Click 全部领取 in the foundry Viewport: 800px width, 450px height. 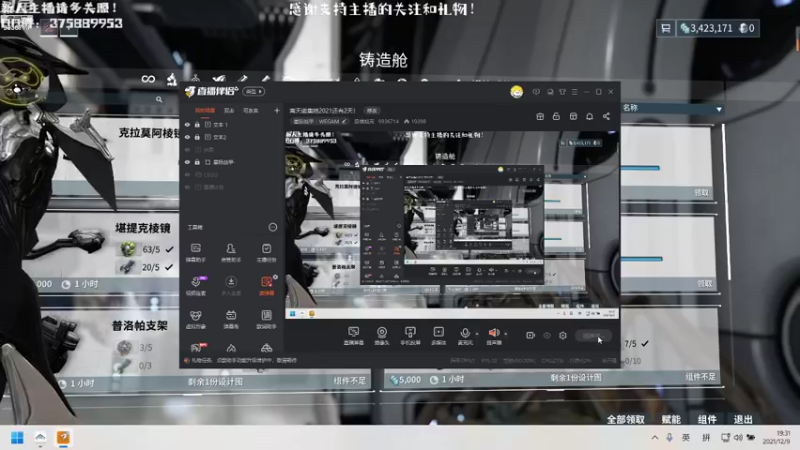626,419
